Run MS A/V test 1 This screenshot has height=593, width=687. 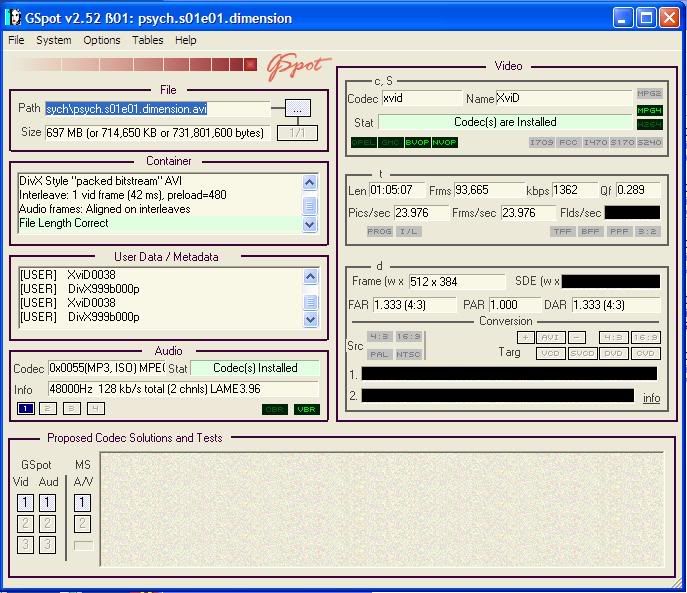[x=82, y=503]
